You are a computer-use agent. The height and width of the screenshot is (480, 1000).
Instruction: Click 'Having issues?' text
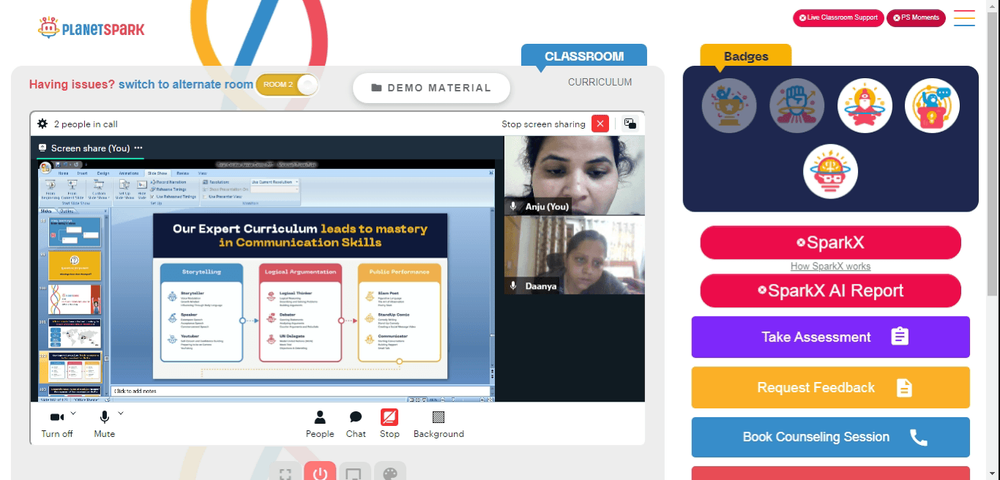(72, 84)
